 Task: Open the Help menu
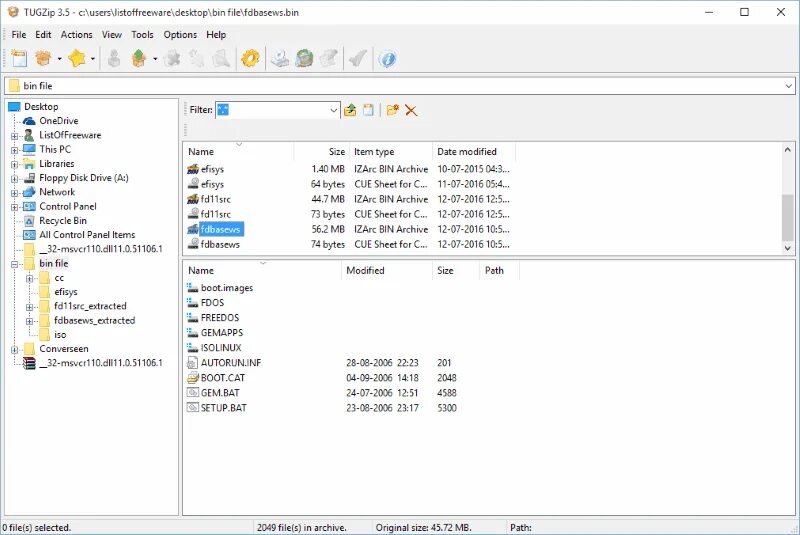pos(216,35)
